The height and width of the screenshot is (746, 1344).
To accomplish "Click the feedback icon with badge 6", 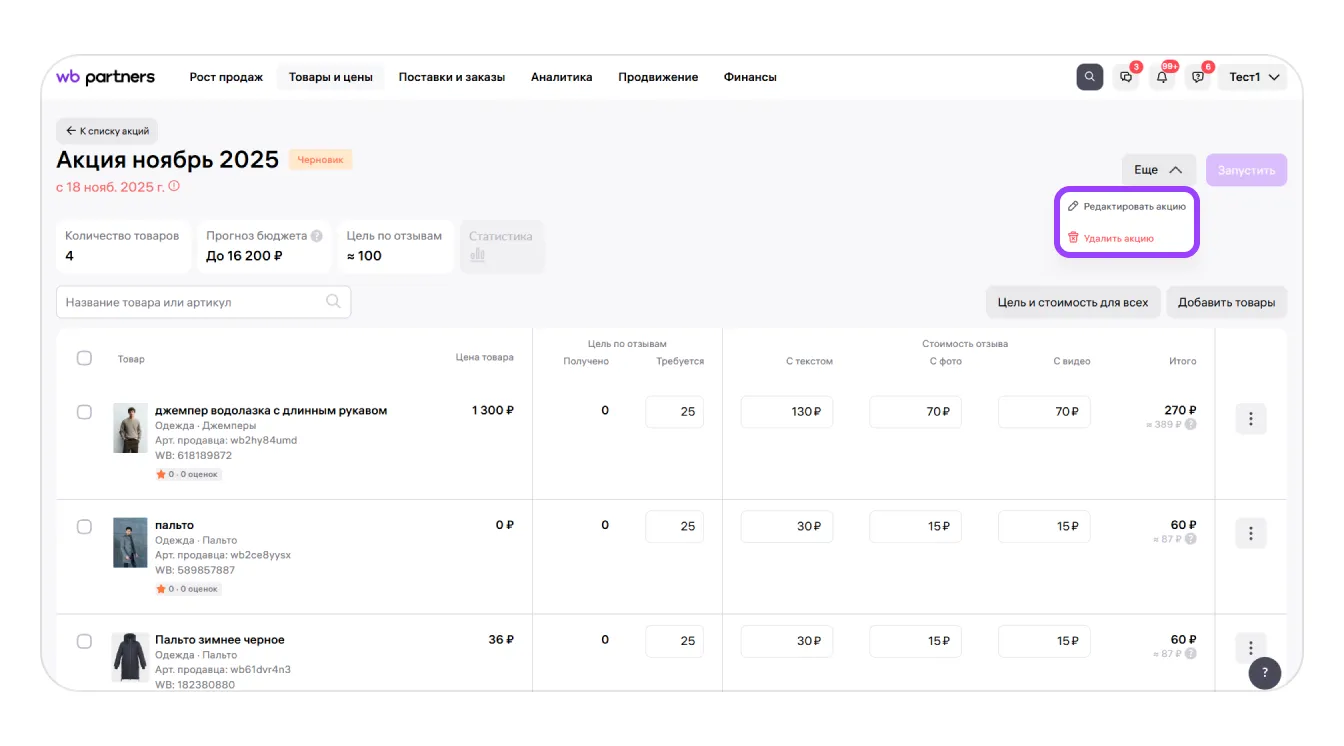I will 1198,77.
